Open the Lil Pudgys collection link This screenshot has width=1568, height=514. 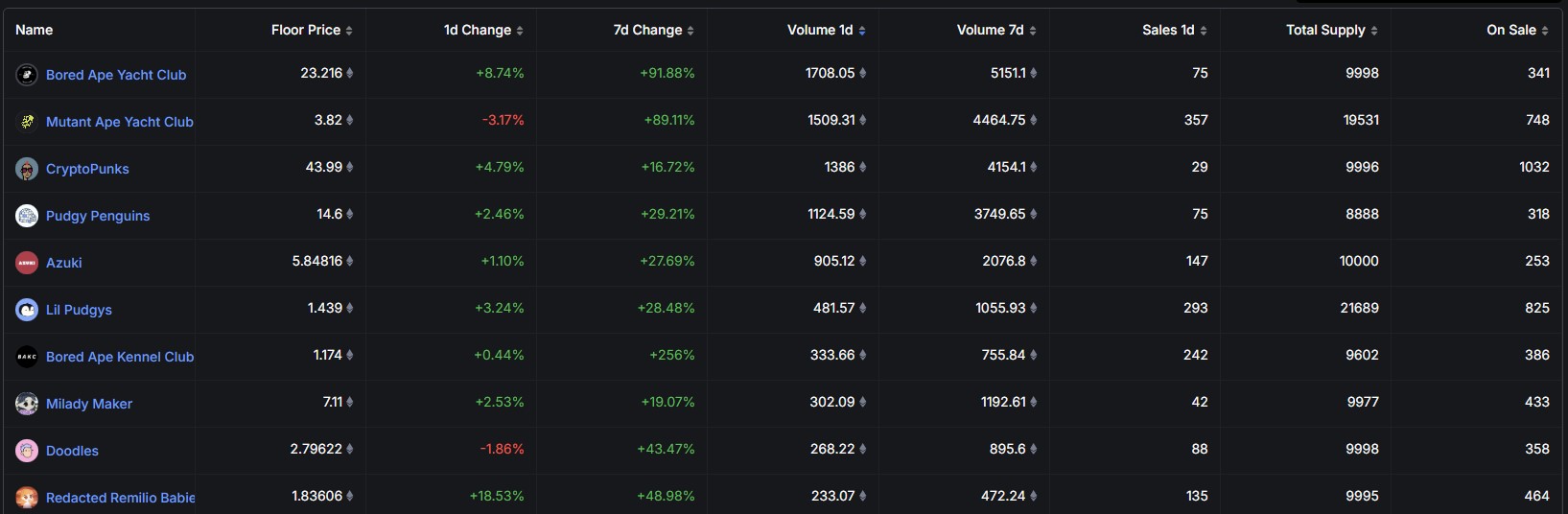pyautogui.click(x=79, y=310)
